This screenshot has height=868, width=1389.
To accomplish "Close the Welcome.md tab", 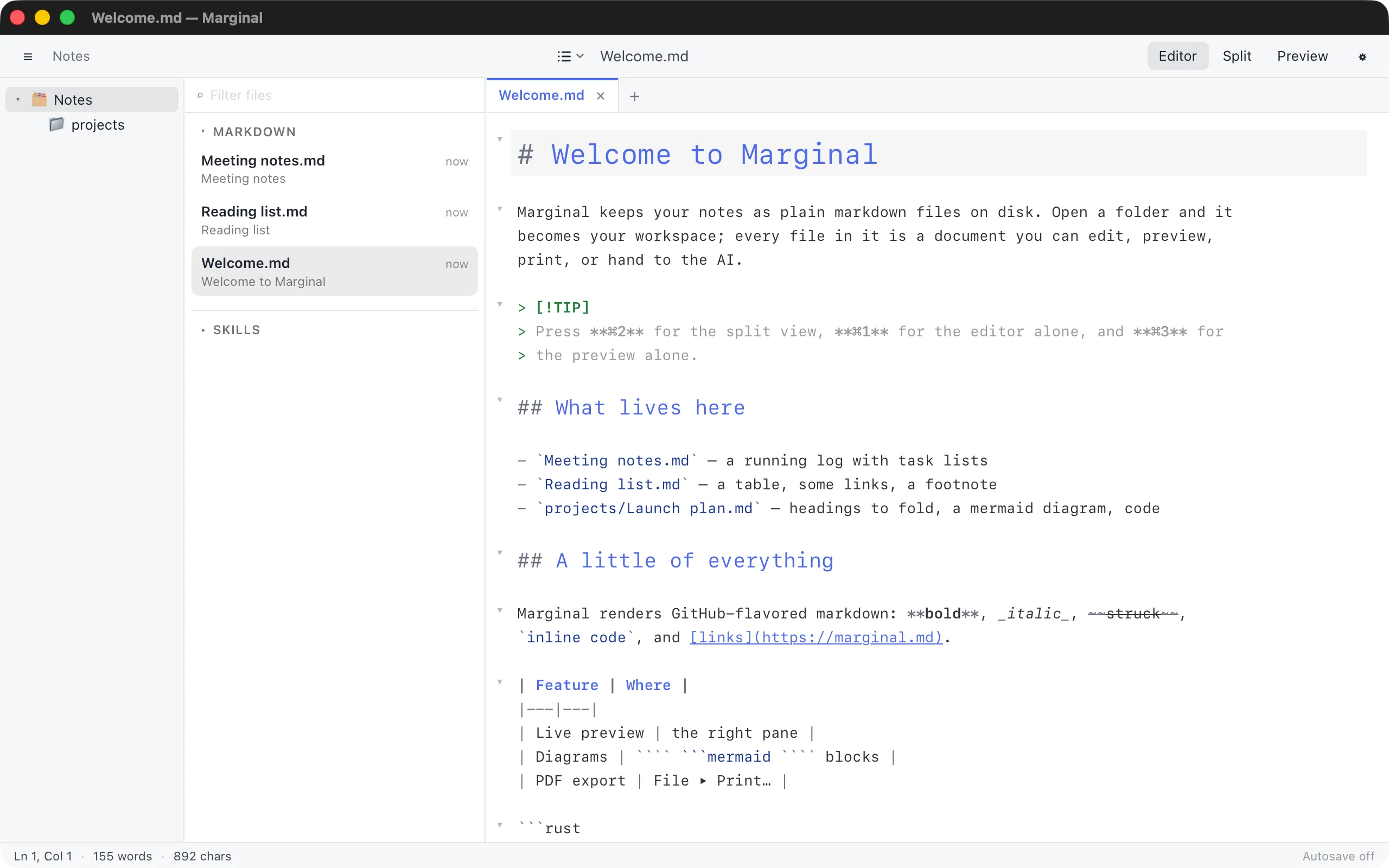I will click(x=601, y=96).
